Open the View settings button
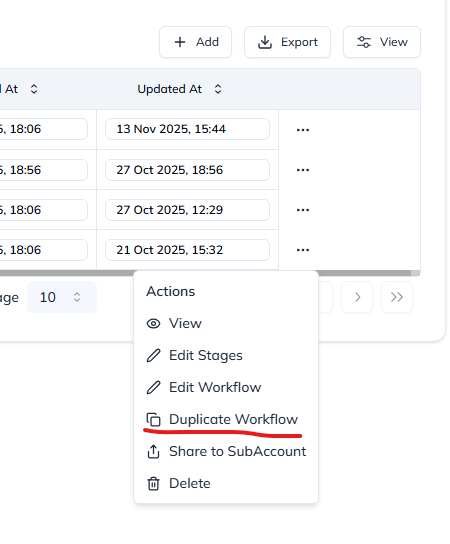The image size is (450, 544). click(x=382, y=42)
